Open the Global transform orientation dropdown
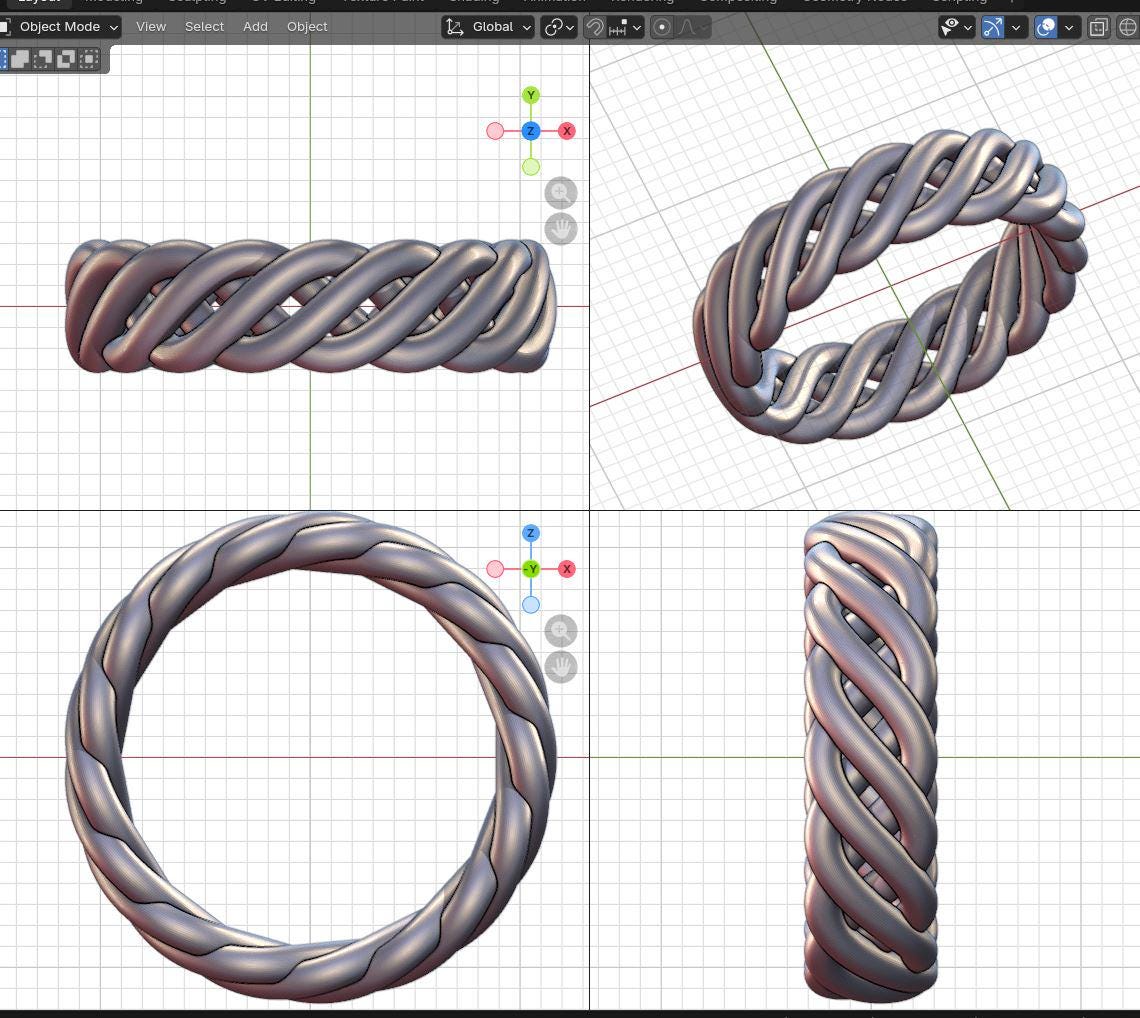The height and width of the screenshot is (1018, 1140). coord(488,27)
